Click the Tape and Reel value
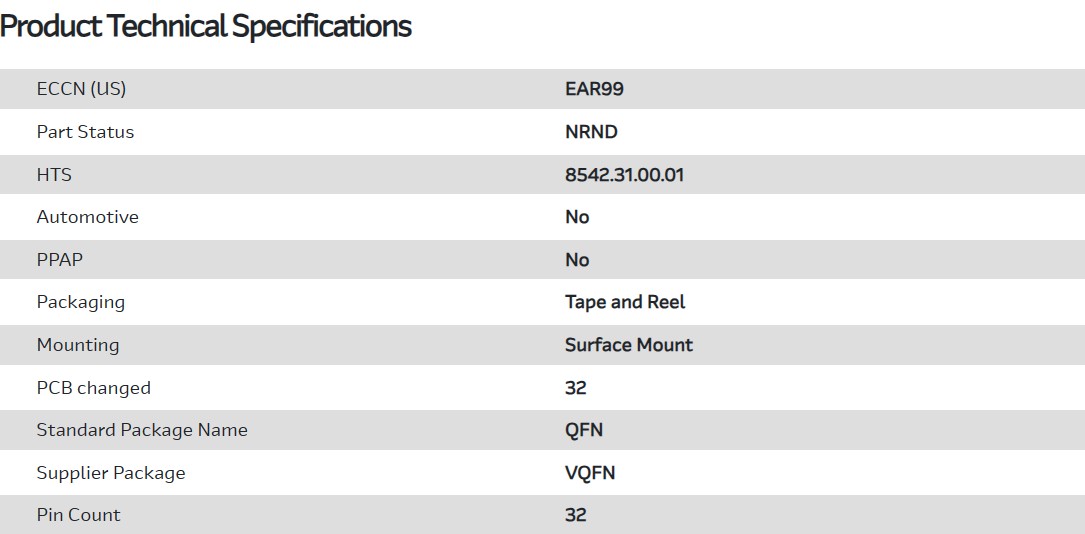1085x534 pixels. point(625,302)
